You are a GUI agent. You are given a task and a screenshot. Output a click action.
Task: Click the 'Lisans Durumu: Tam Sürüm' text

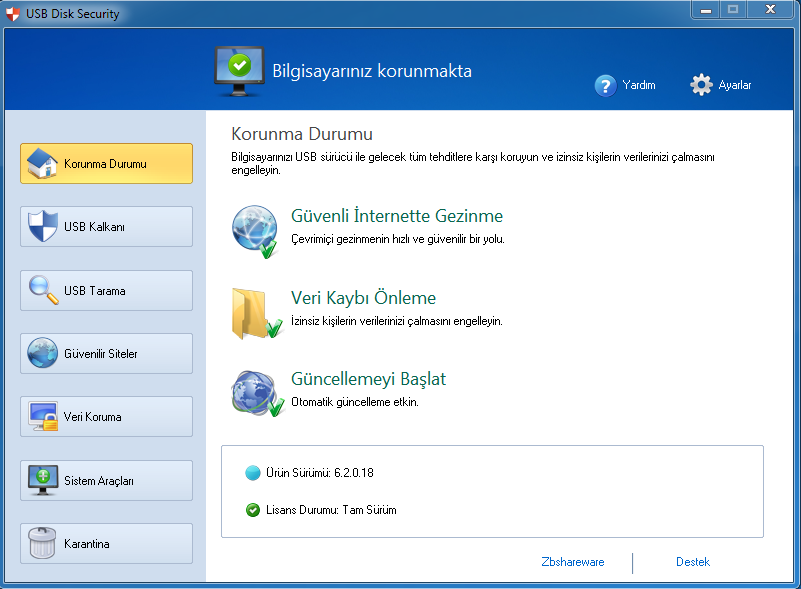(331, 510)
